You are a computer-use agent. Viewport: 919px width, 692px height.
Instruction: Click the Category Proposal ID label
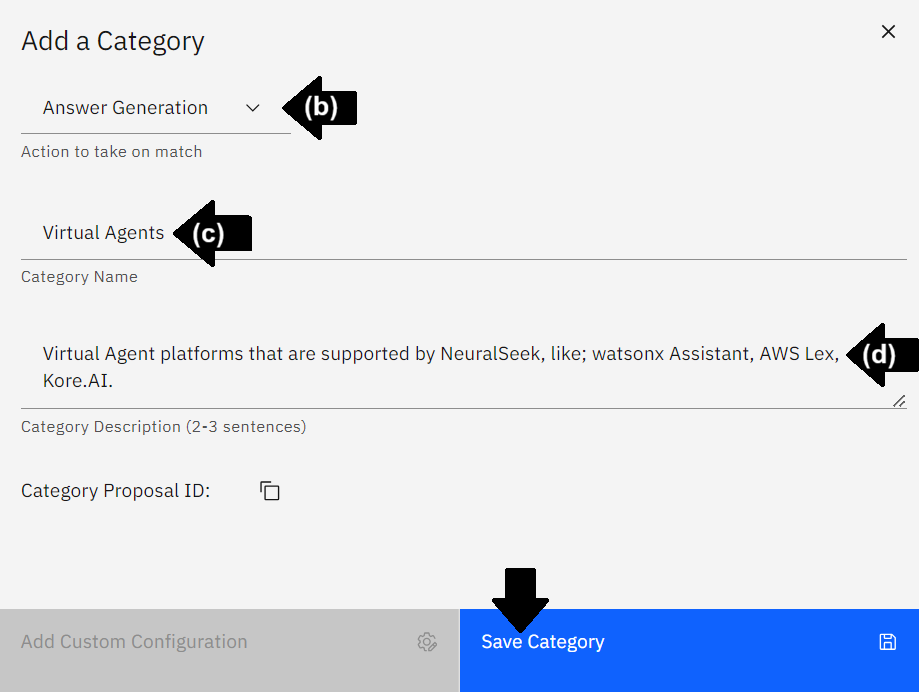pos(115,490)
